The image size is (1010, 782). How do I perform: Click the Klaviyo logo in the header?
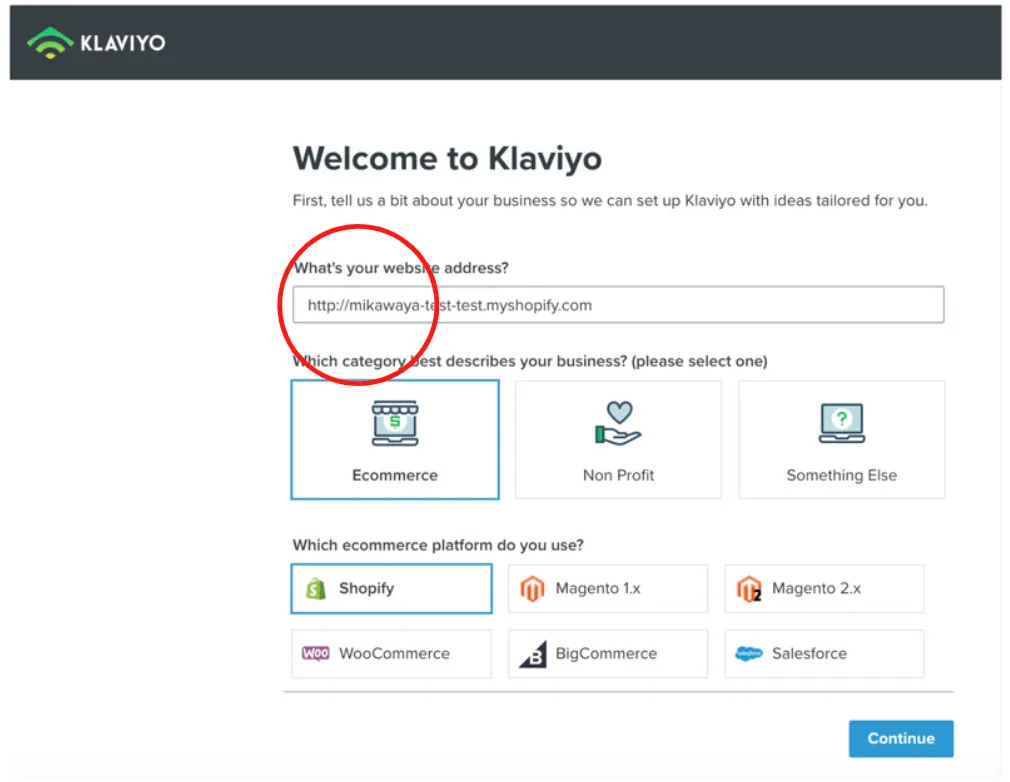96,43
